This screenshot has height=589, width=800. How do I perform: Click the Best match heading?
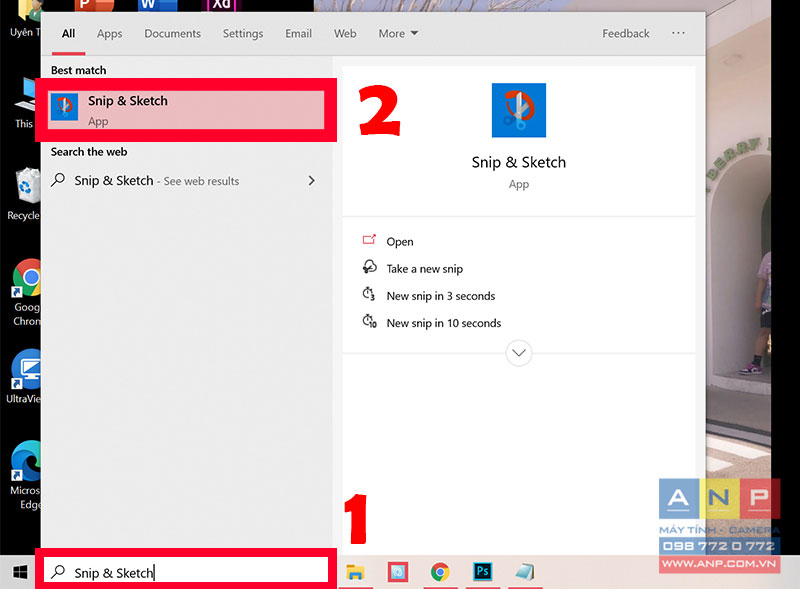pos(79,70)
